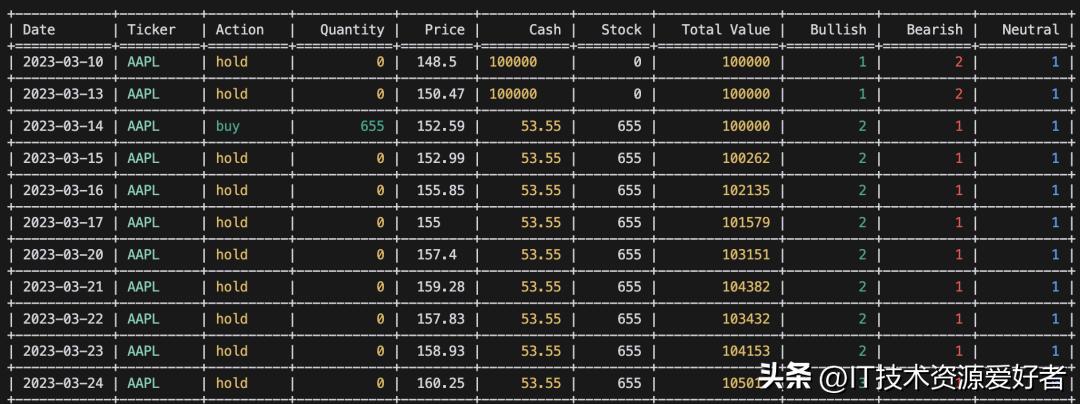The height and width of the screenshot is (404, 1080).
Task: Click the green 'buy' action cell
Action: tap(227, 126)
